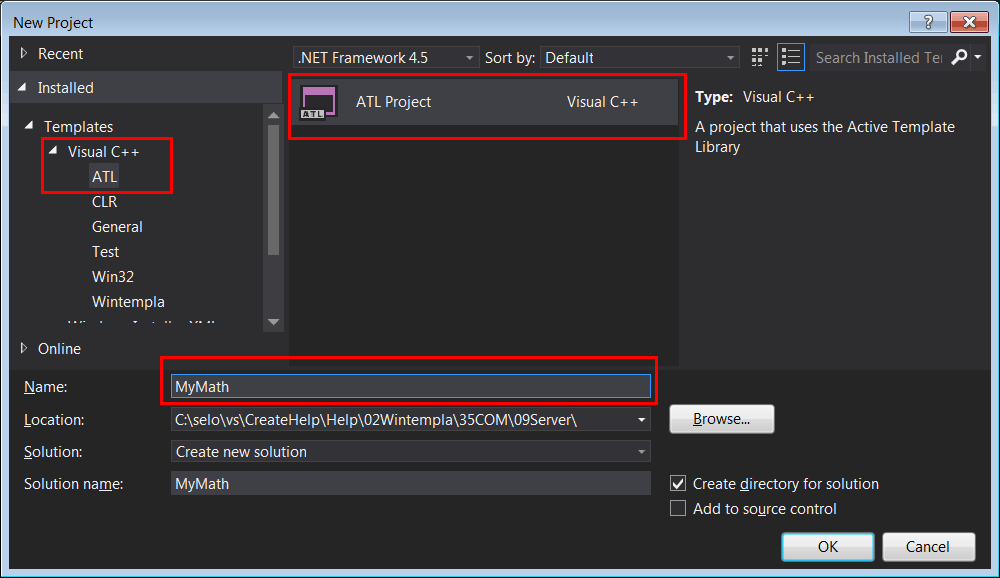Click the OK button
This screenshot has height=578, width=1000.
pos(828,547)
